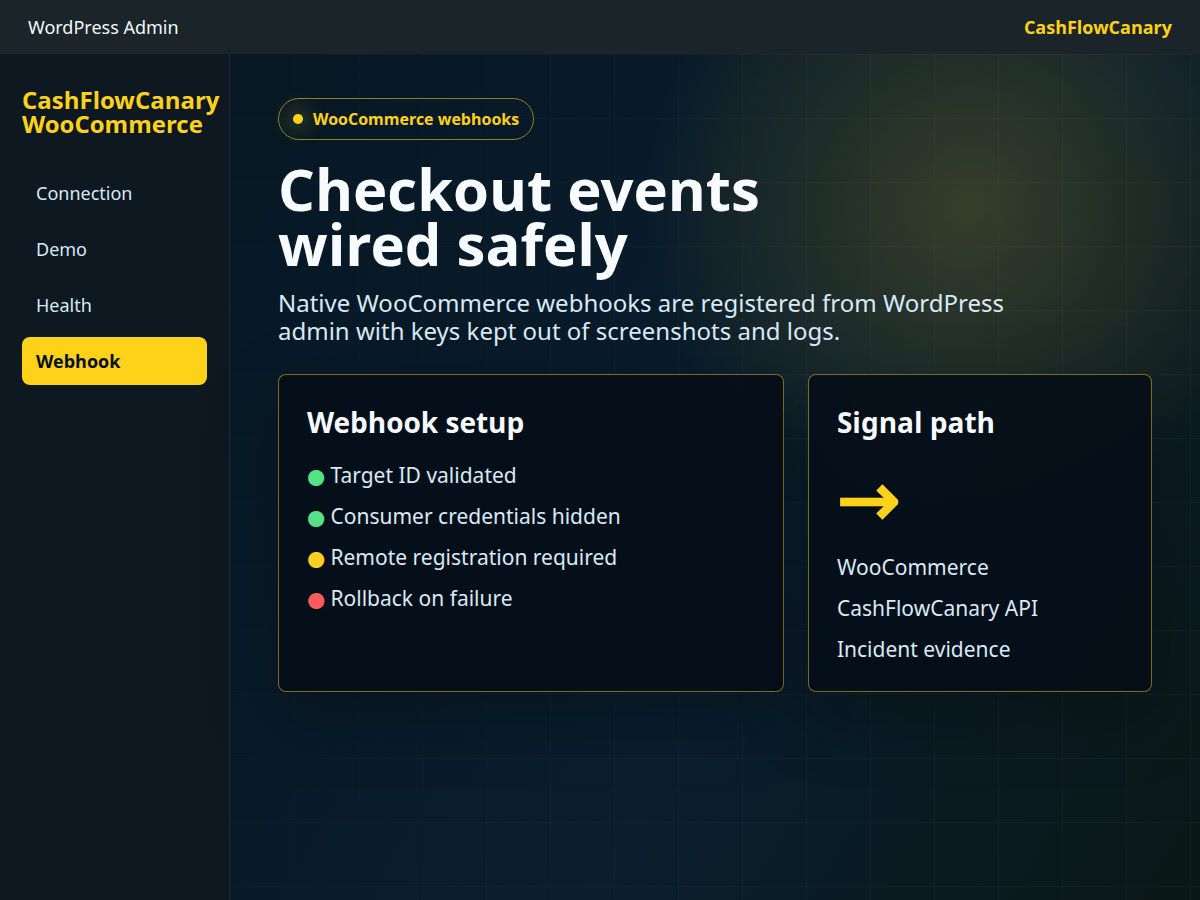This screenshot has height=900, width=1200.
Task: Click the Target ID validated text
Action: click(423, 476)
